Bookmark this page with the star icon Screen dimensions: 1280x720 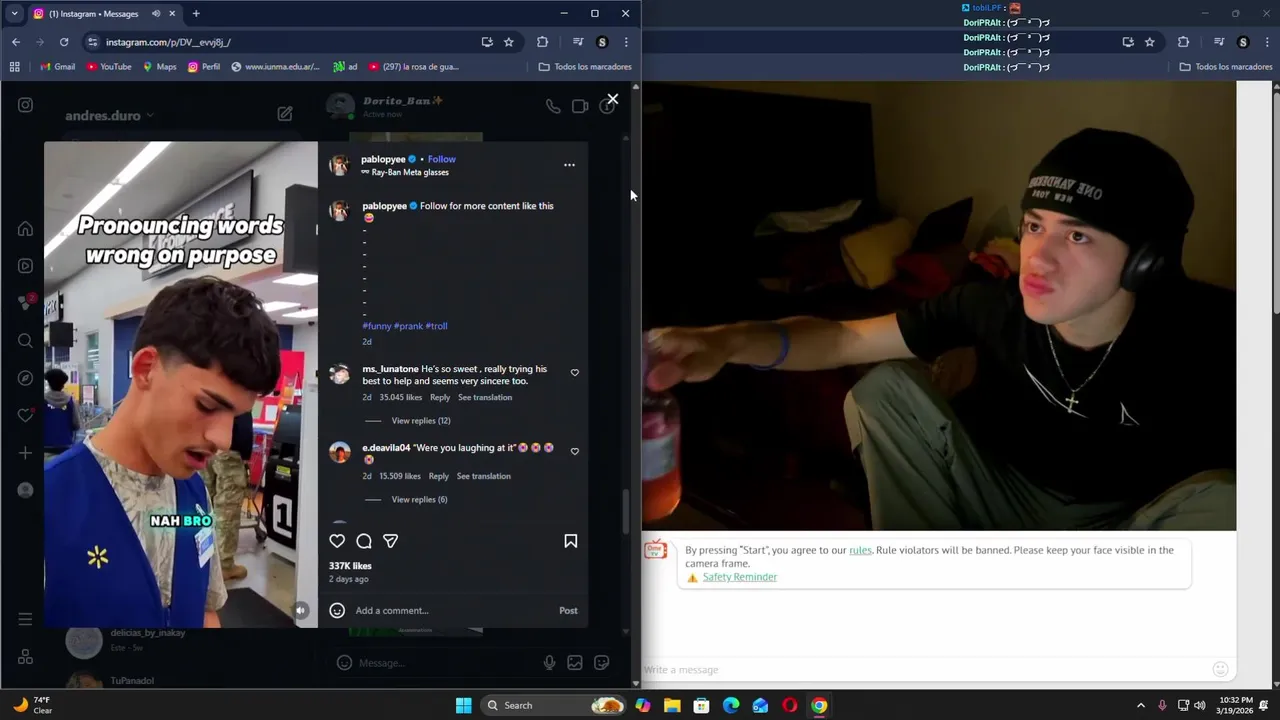click(509, 42)
